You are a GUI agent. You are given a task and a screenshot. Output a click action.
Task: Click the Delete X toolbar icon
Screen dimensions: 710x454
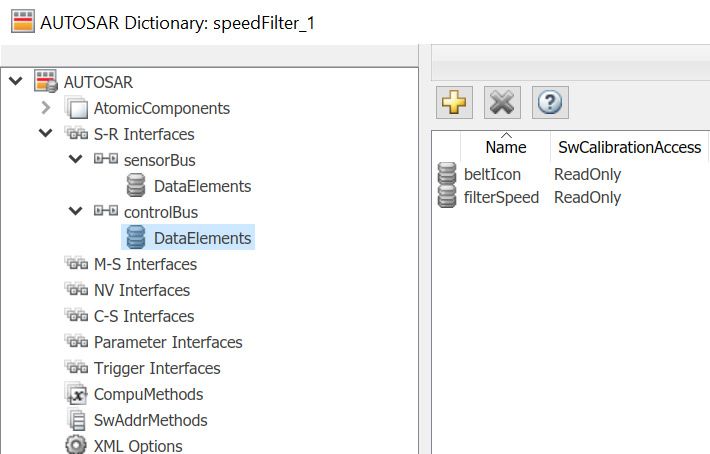[502, 102]
